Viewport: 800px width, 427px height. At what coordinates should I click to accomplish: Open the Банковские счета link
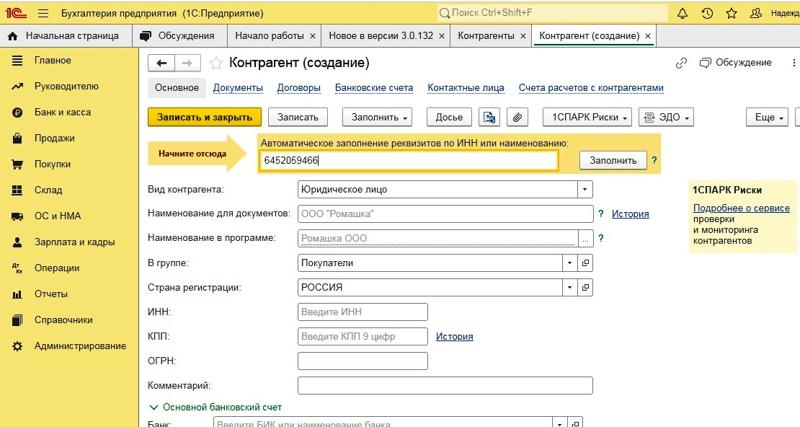[x=374, y=88]
